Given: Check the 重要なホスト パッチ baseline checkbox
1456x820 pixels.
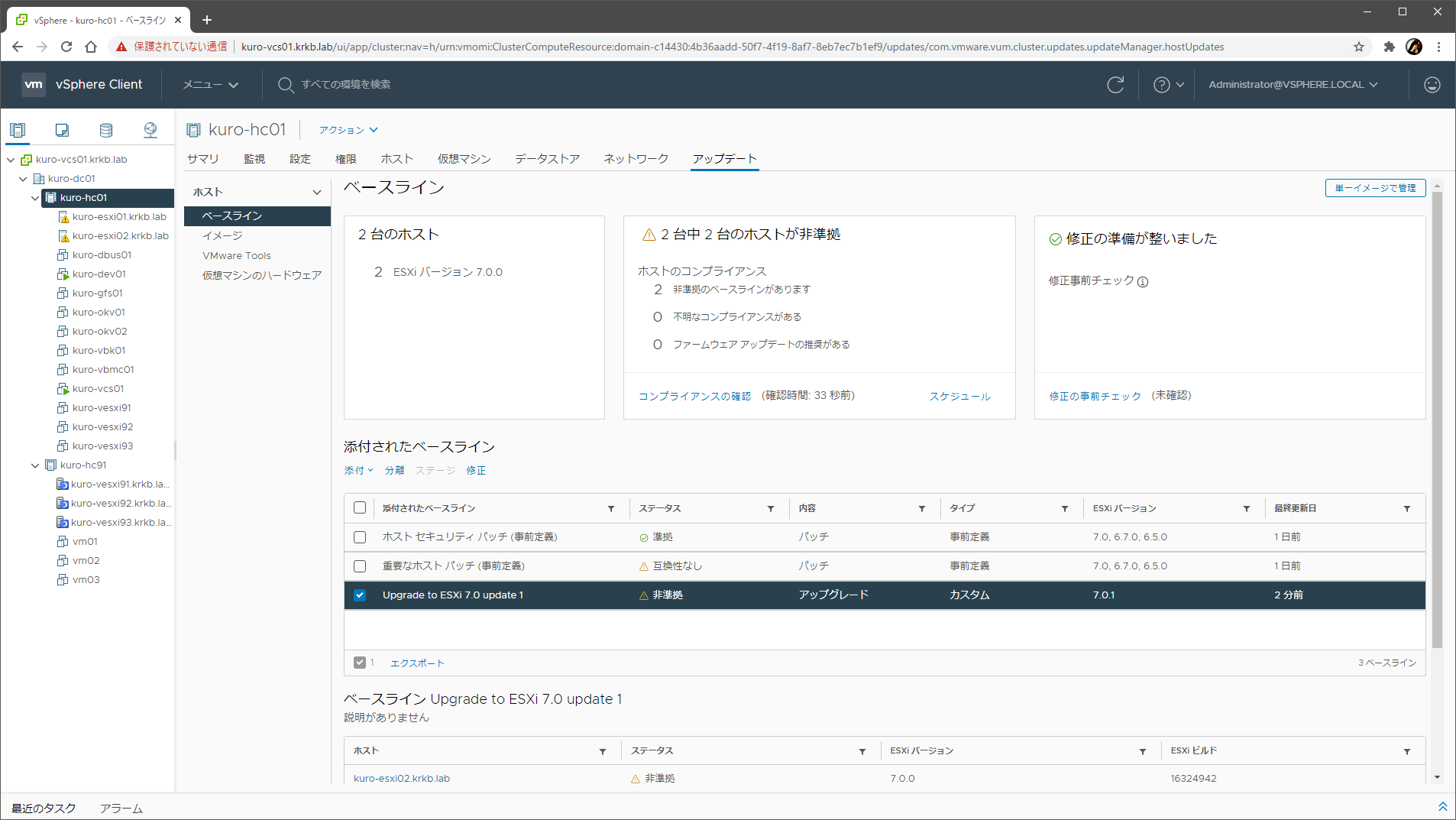Looking at the screenshot, I should click(360, 566).
